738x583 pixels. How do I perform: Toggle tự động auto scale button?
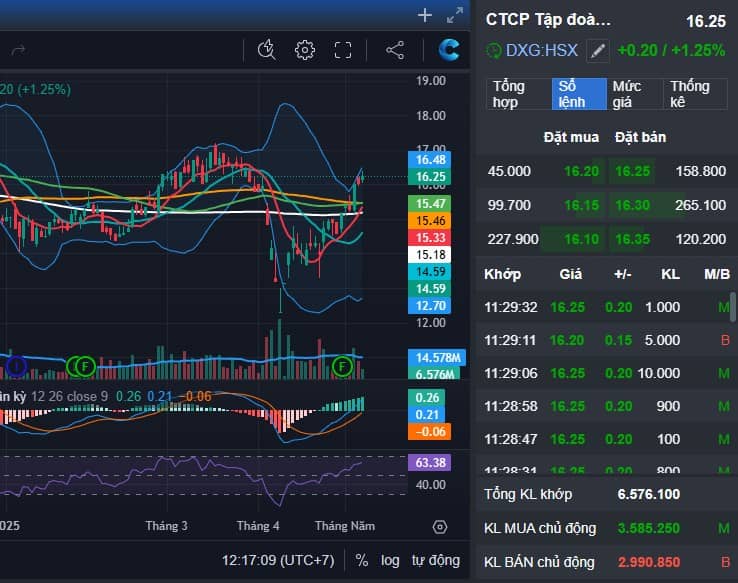[436, 560]
